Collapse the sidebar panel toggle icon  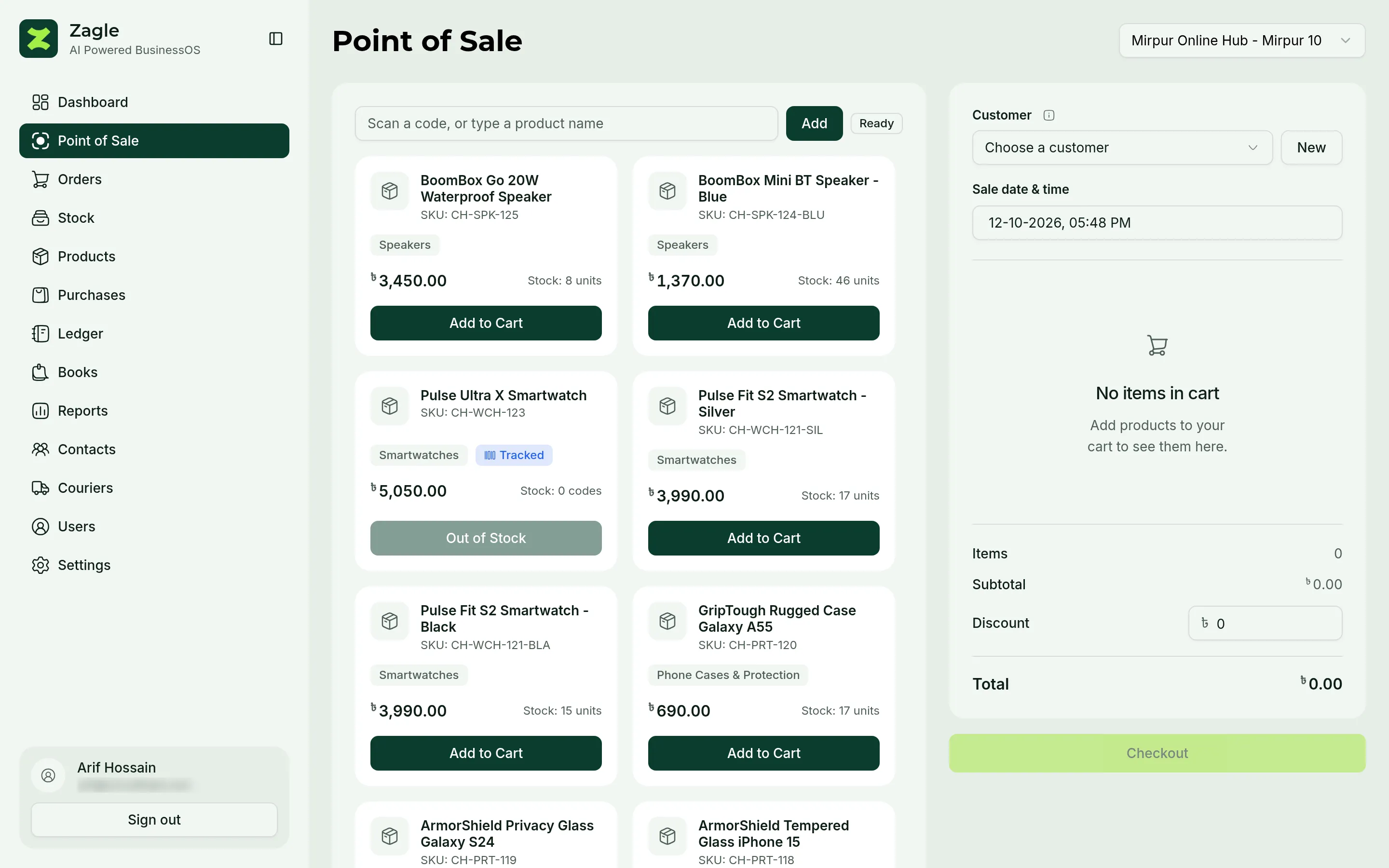point(275,39)
